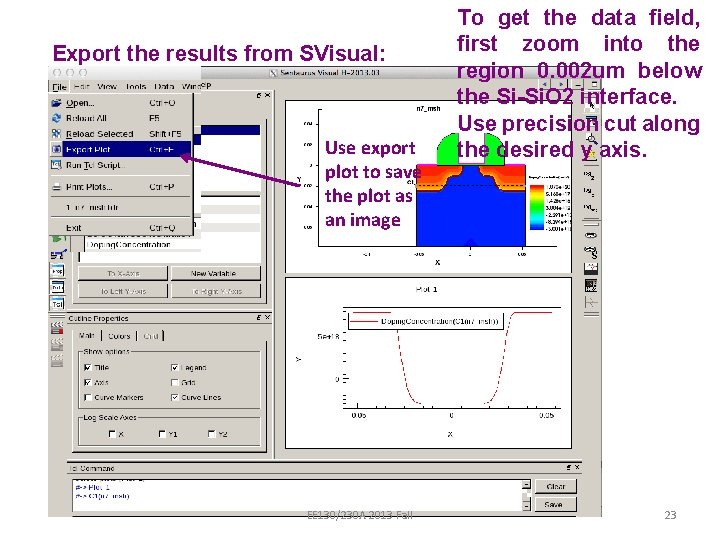The image size is (720, 540).
Task: Open the View menu
Action: 107,86
